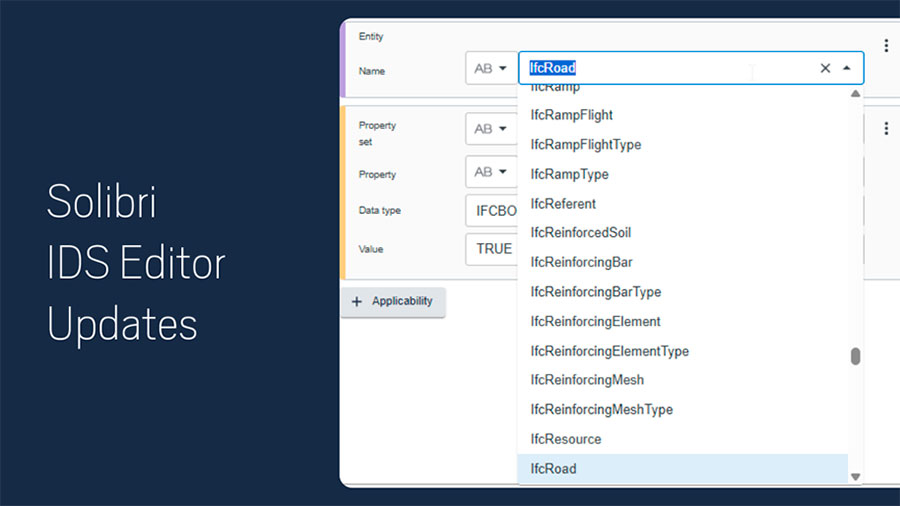Choose IfcRampType in the dropdown list
Screen dimensions: 900x506
click(569, 174)
